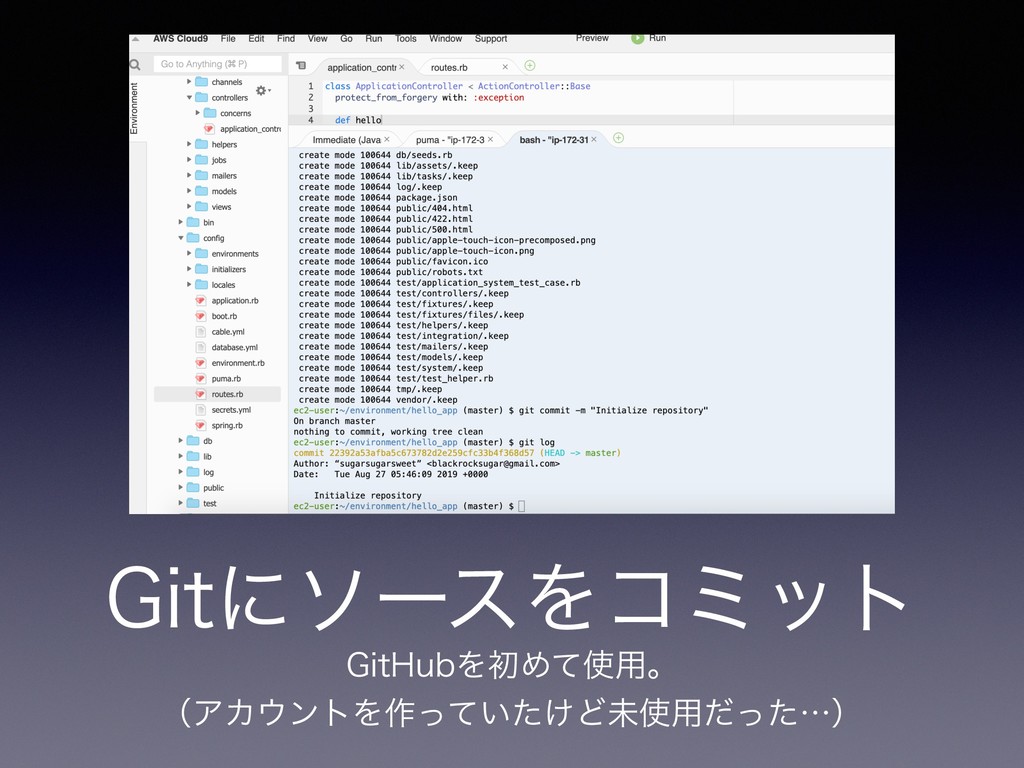Add new terminal tab with plus icon
1024x768 pixels.
pos(618,138)
